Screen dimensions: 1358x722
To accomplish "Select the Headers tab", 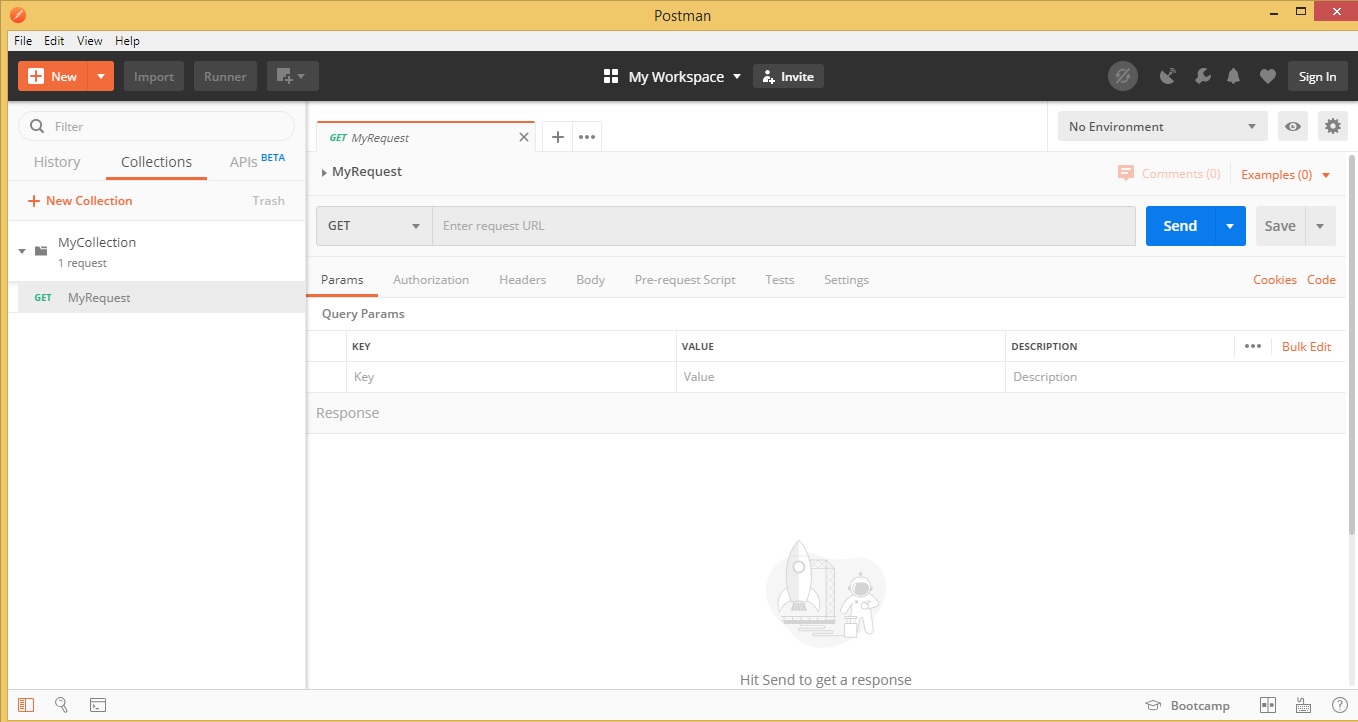I will (x=523, y=280).
